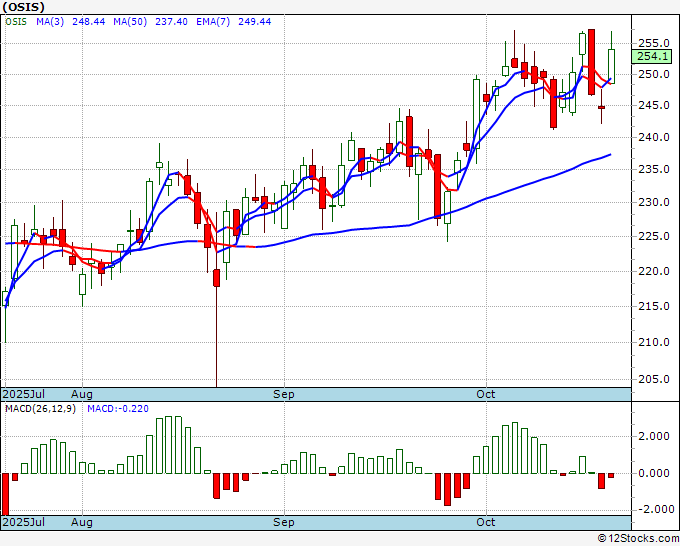Click the MACD:-0.220 value label
The image size is (680, 546).
coord(118,409)
